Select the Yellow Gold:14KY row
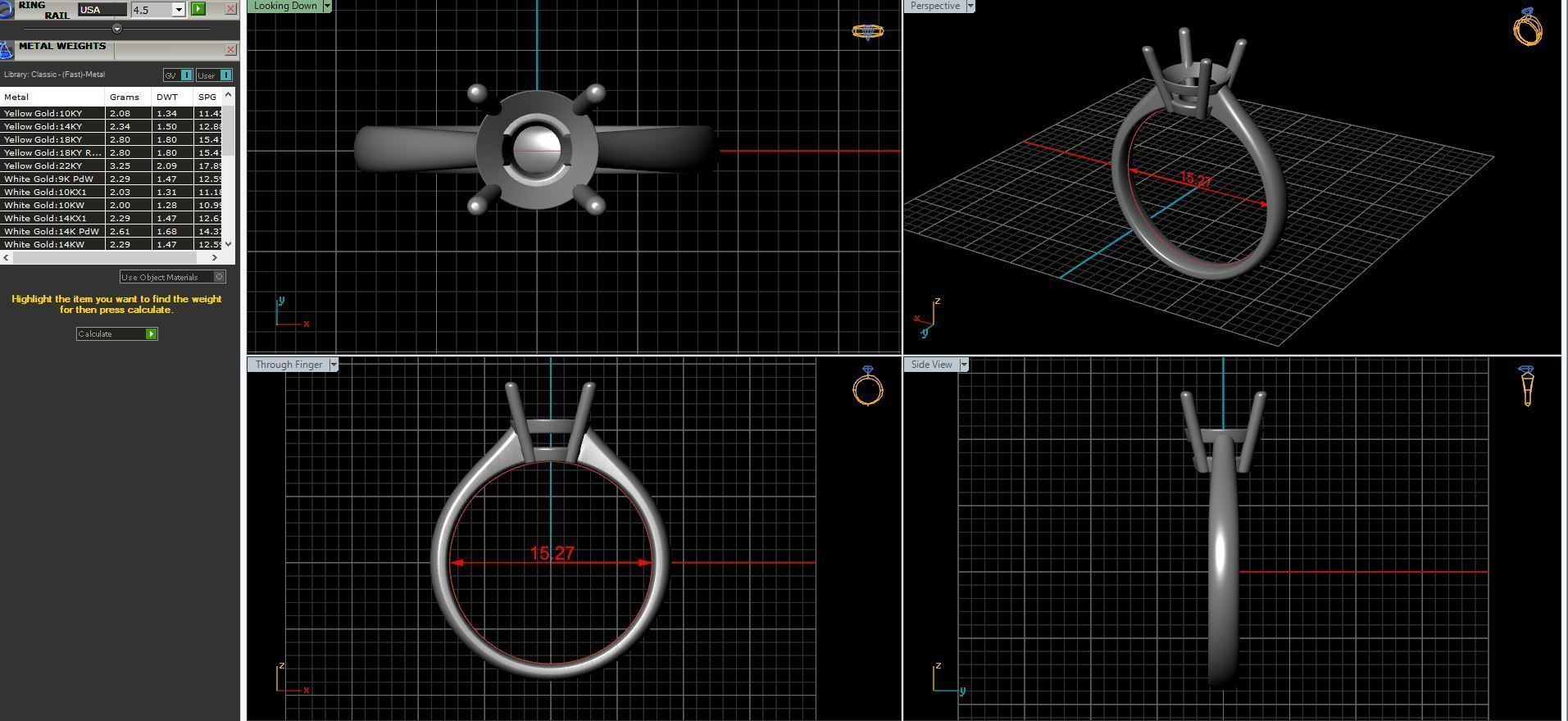The width and height of the screenshot is (1568, 721). pyautogui.click(x=111, y=126)
